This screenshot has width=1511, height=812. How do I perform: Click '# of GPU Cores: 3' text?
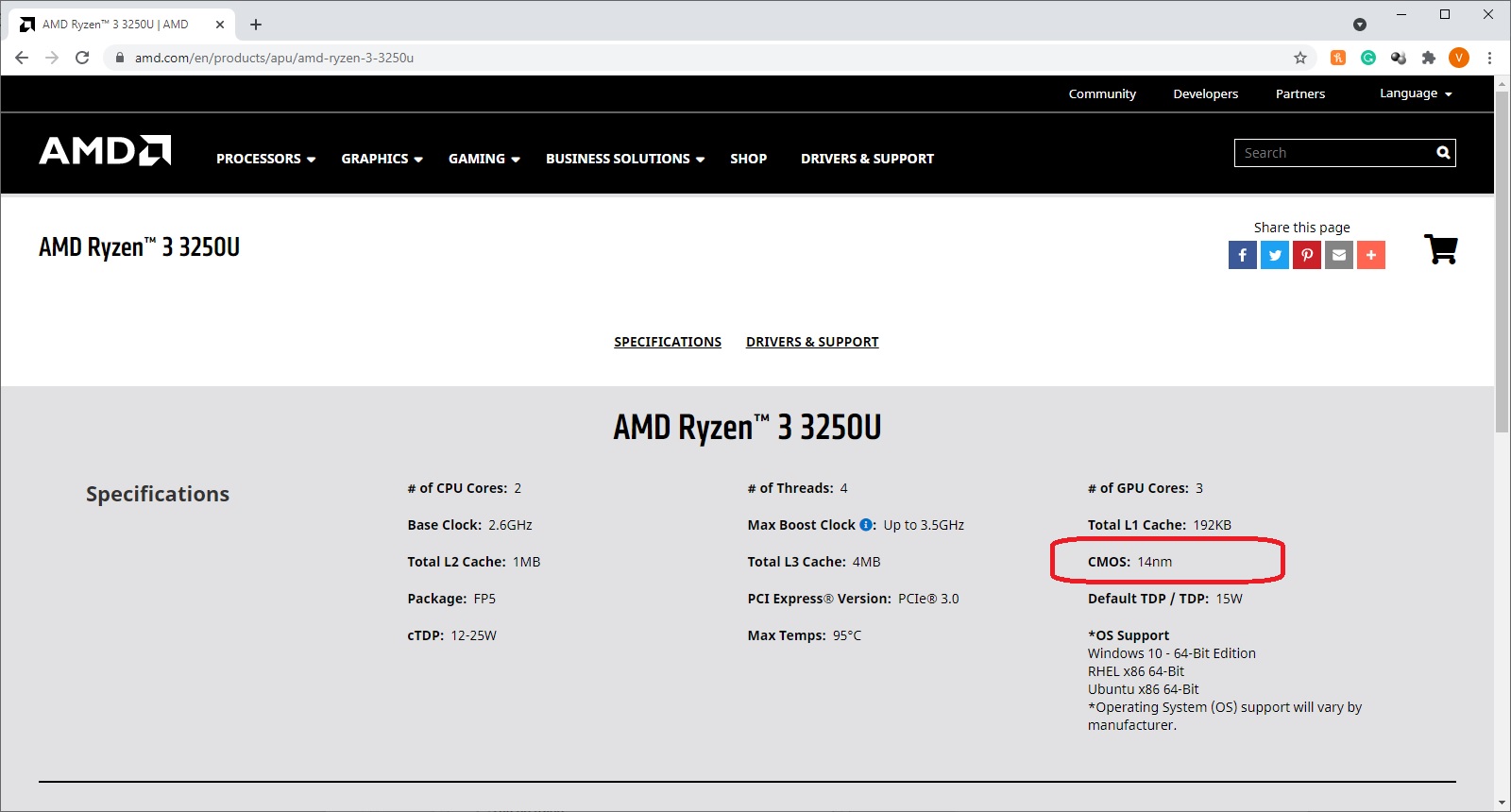click(1146, 488)
